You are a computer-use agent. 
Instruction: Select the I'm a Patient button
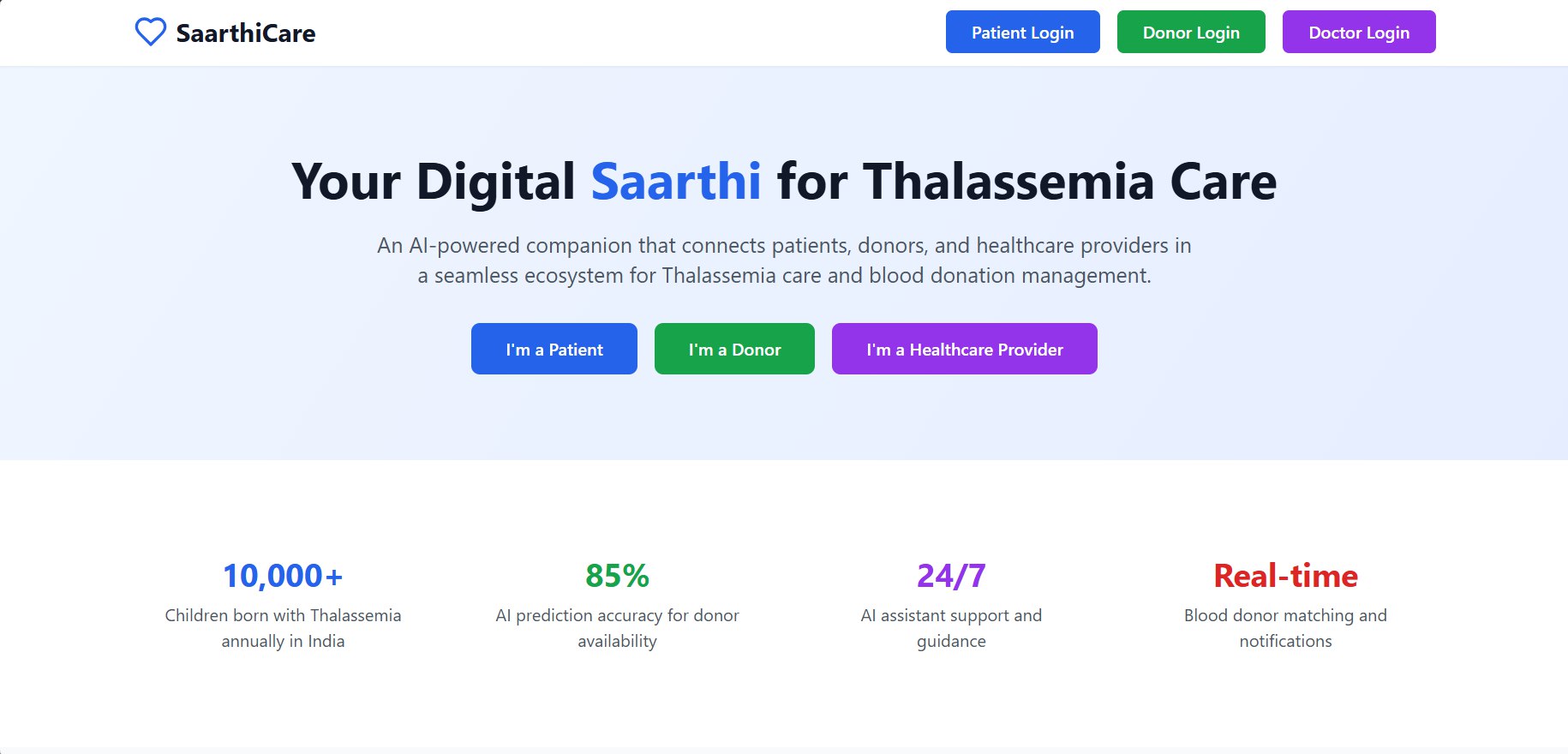554,349
